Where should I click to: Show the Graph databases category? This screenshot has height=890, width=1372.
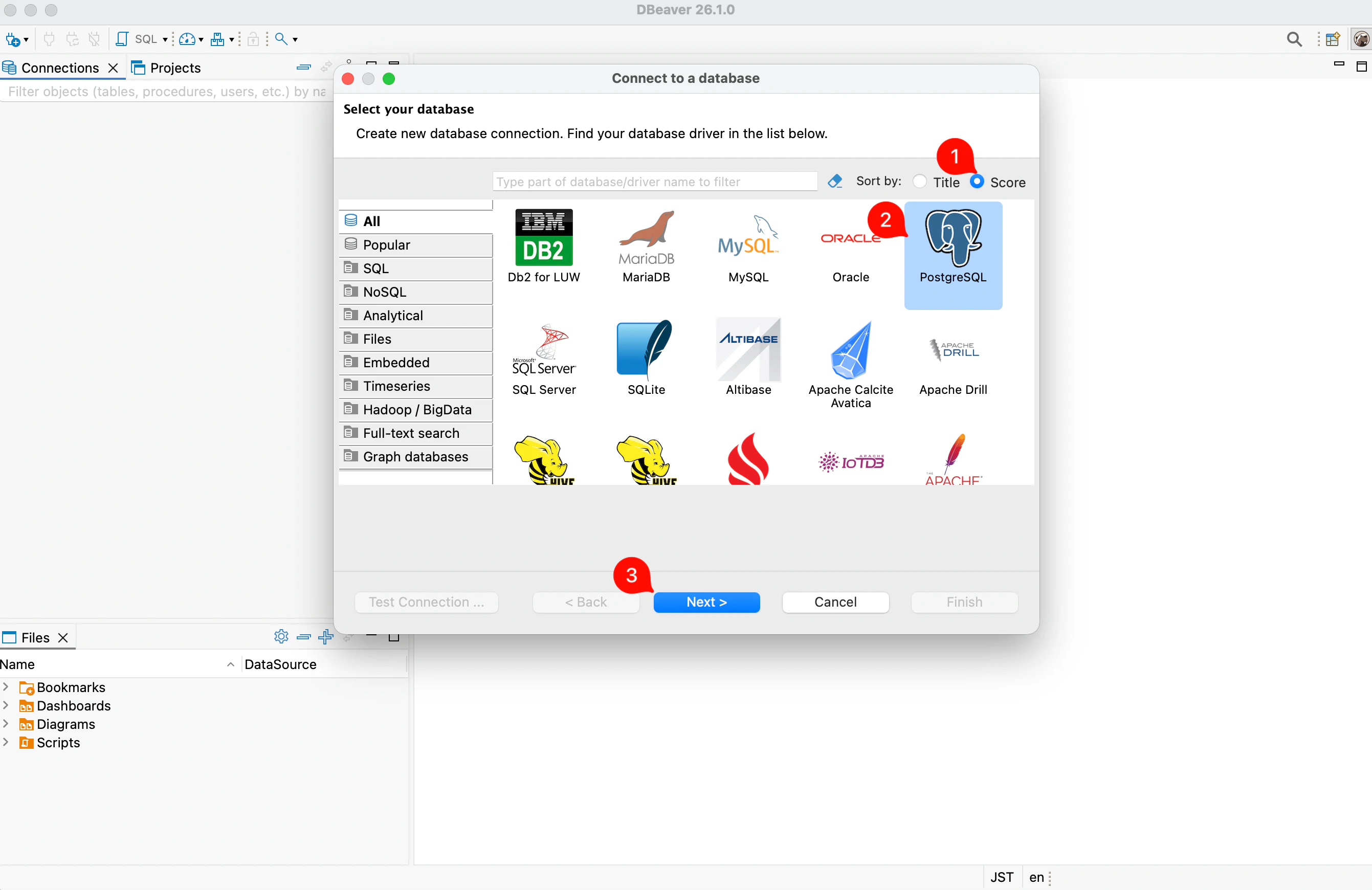pos(415,457)
